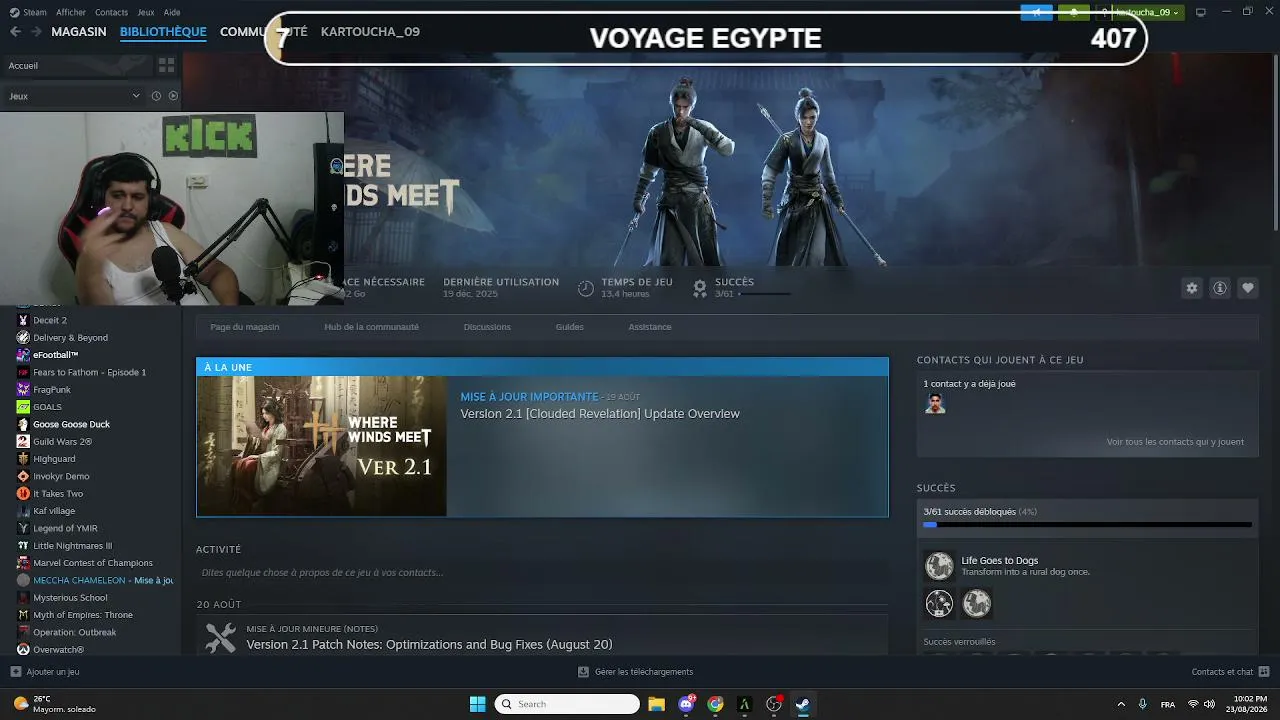Click the eFootball game icon
Viewport: 1280px width, 720px height.
[23, 355]
